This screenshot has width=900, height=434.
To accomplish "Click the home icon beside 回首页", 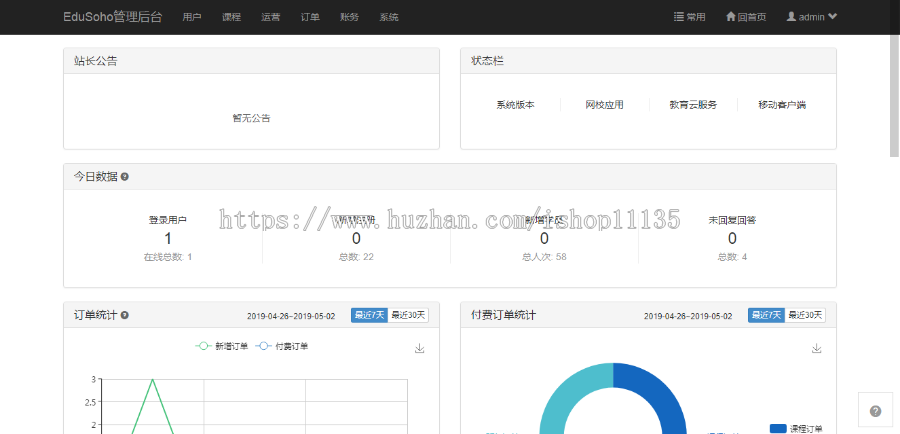I will click(x=731, y=17).
